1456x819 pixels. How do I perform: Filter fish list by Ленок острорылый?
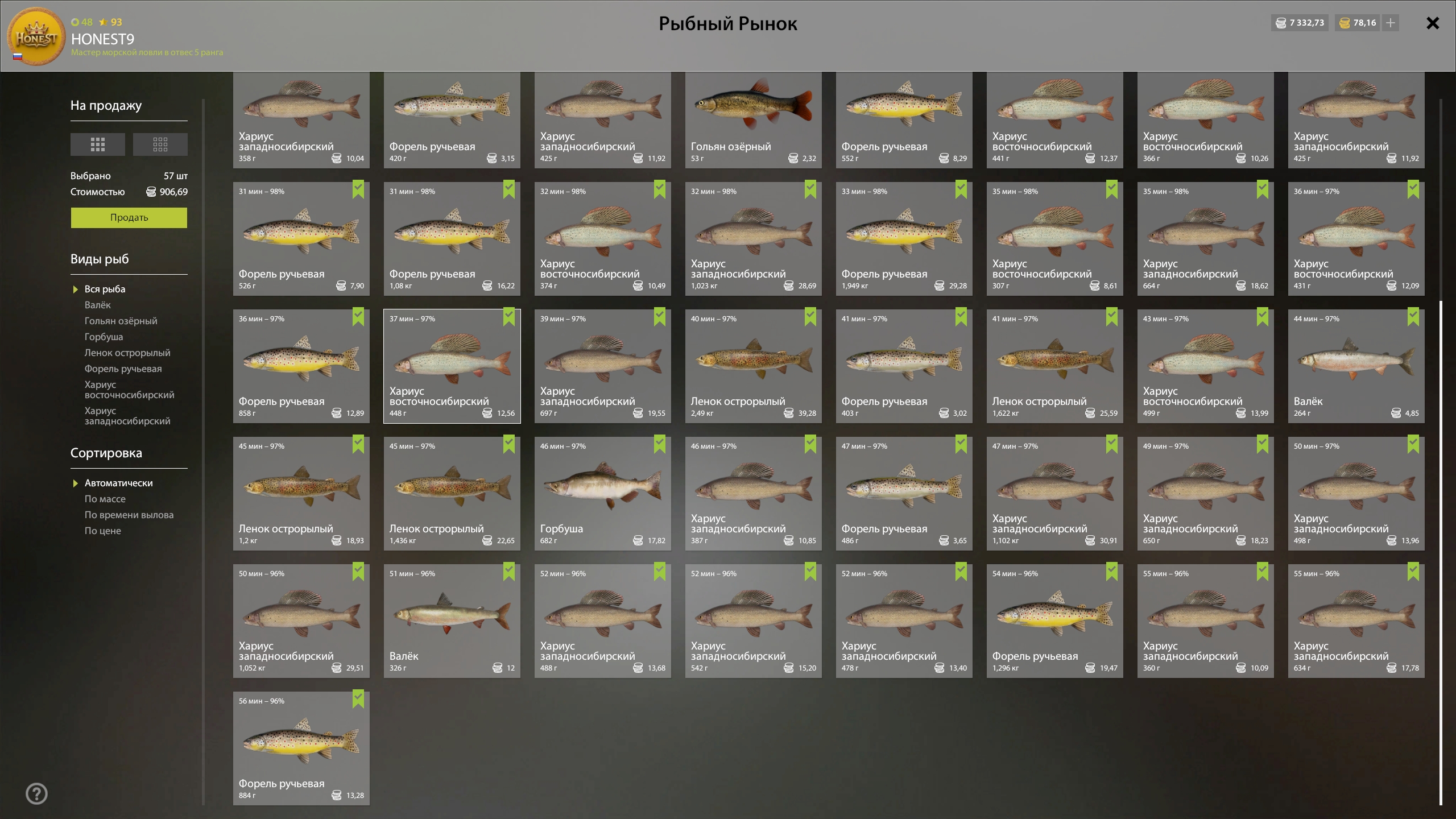point(127,353)
